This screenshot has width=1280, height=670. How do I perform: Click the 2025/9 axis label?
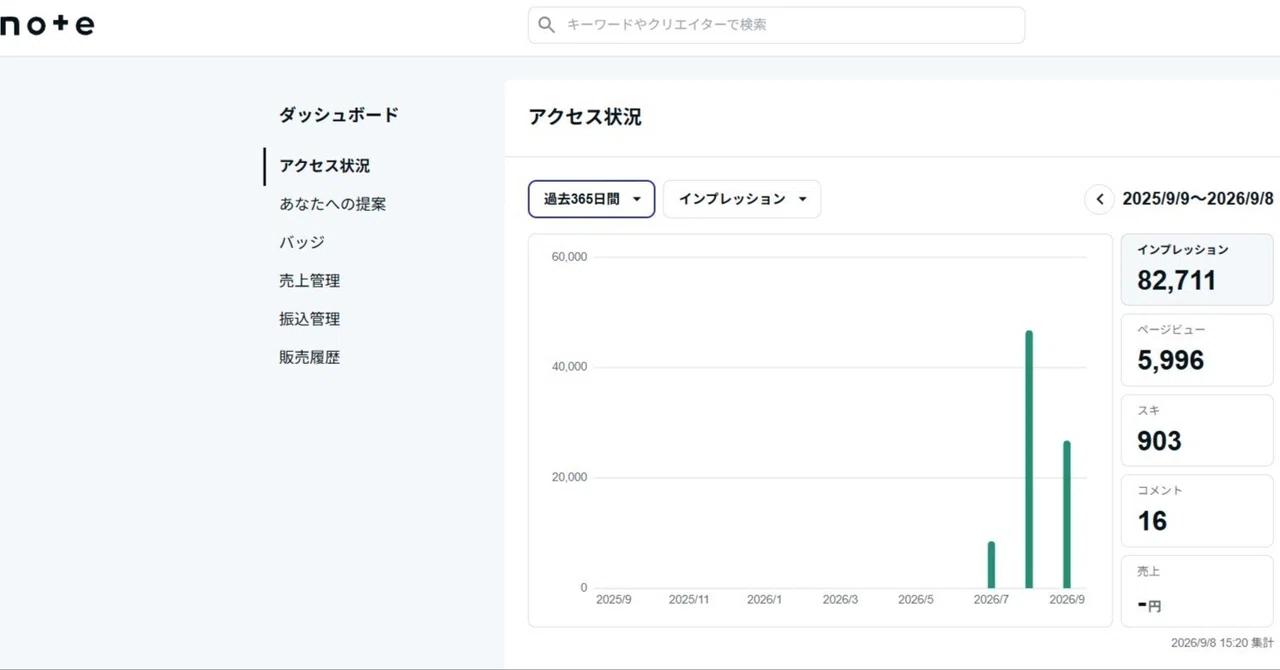(613, 600)
